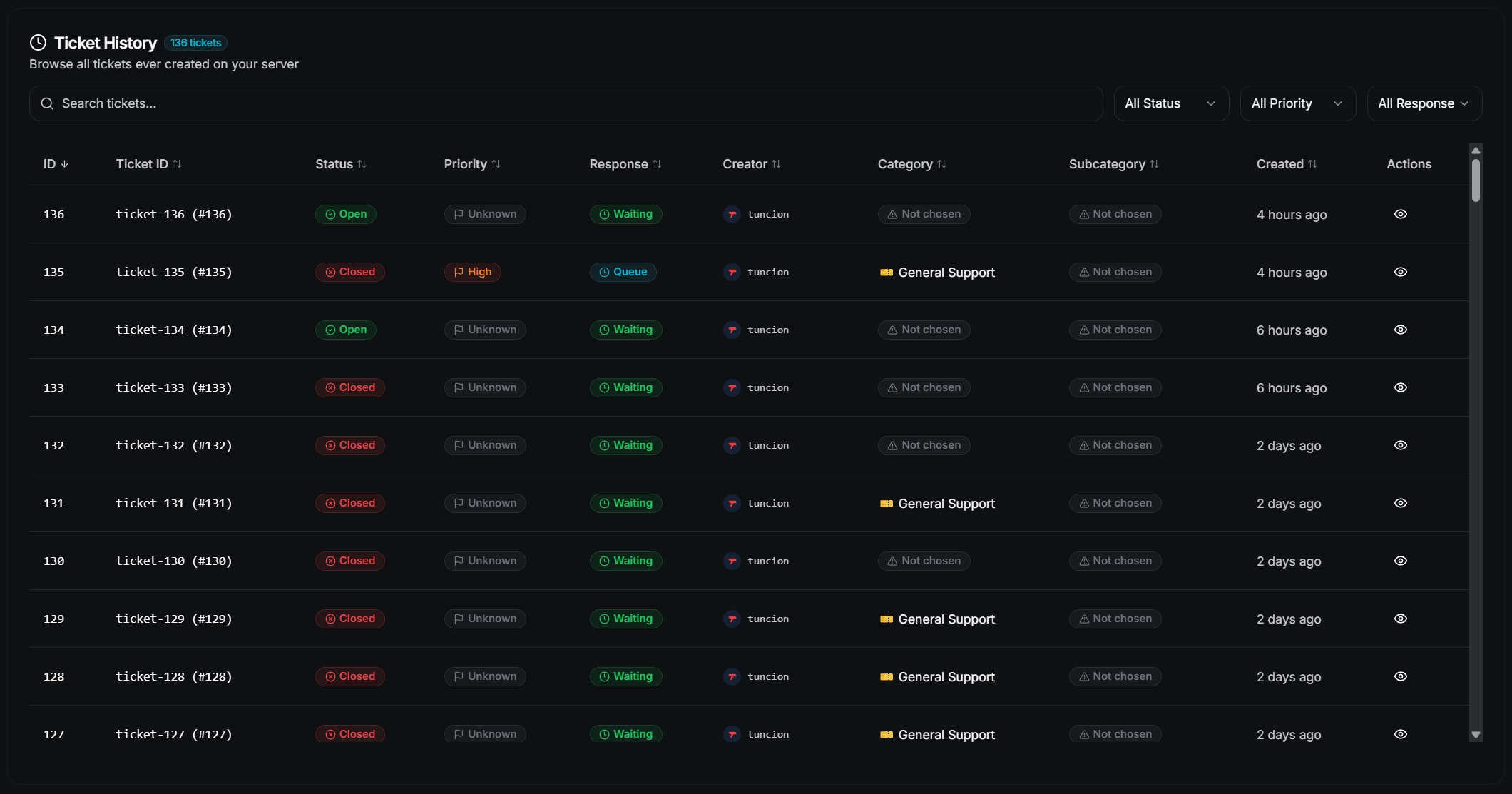Click the view icon on ticket-130 row
This screenshot has width=1512, height=794.
[x=1400, y=561]
